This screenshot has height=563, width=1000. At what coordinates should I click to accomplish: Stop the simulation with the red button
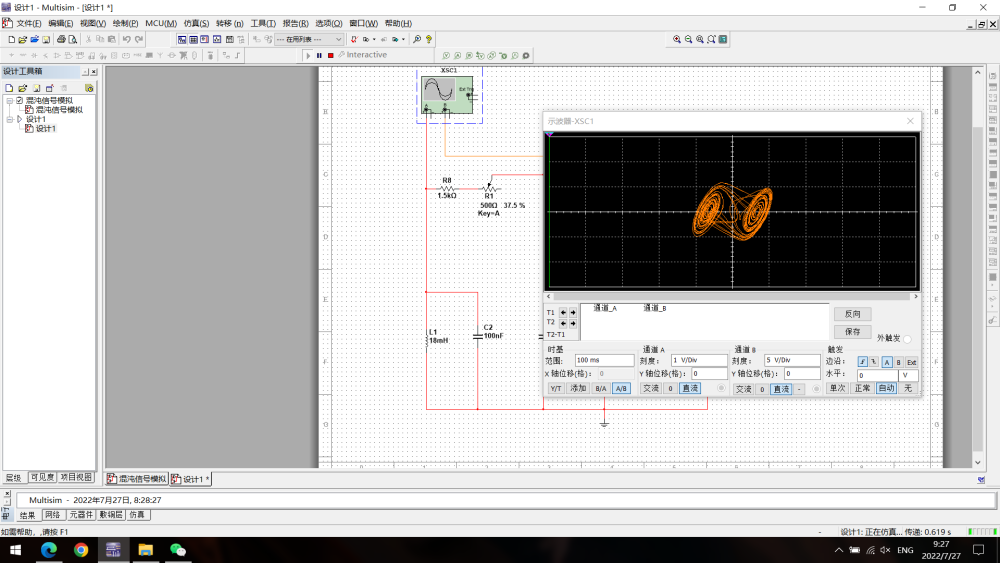click(330, 55)
